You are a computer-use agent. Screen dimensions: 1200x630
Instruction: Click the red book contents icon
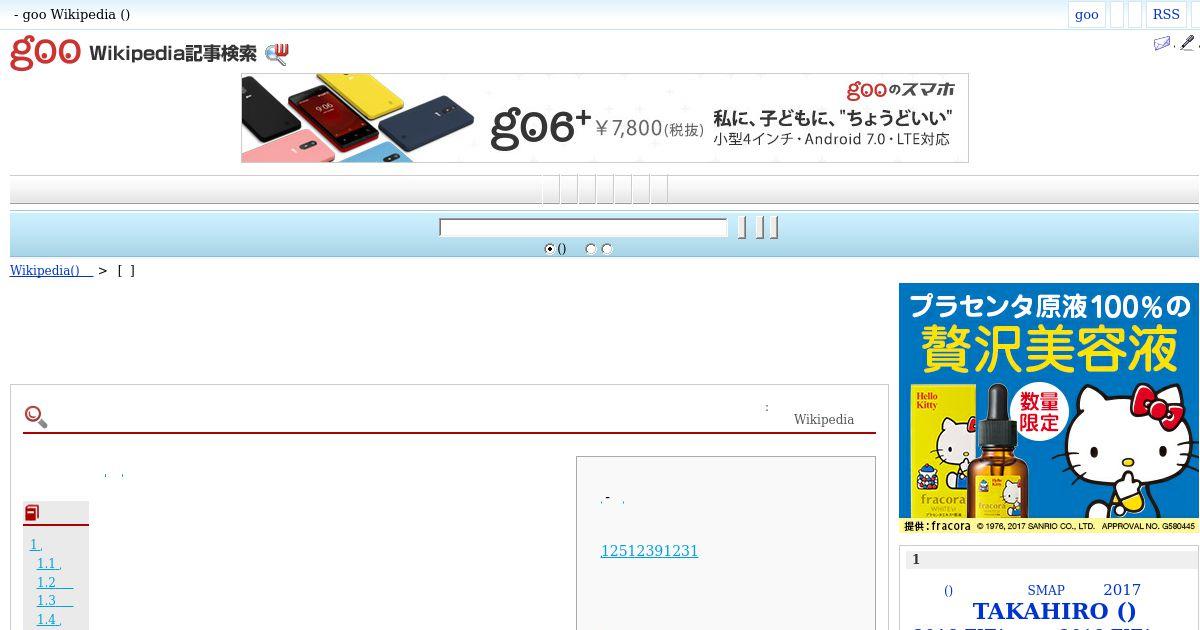pyautogui.click(x=32, y=513)
